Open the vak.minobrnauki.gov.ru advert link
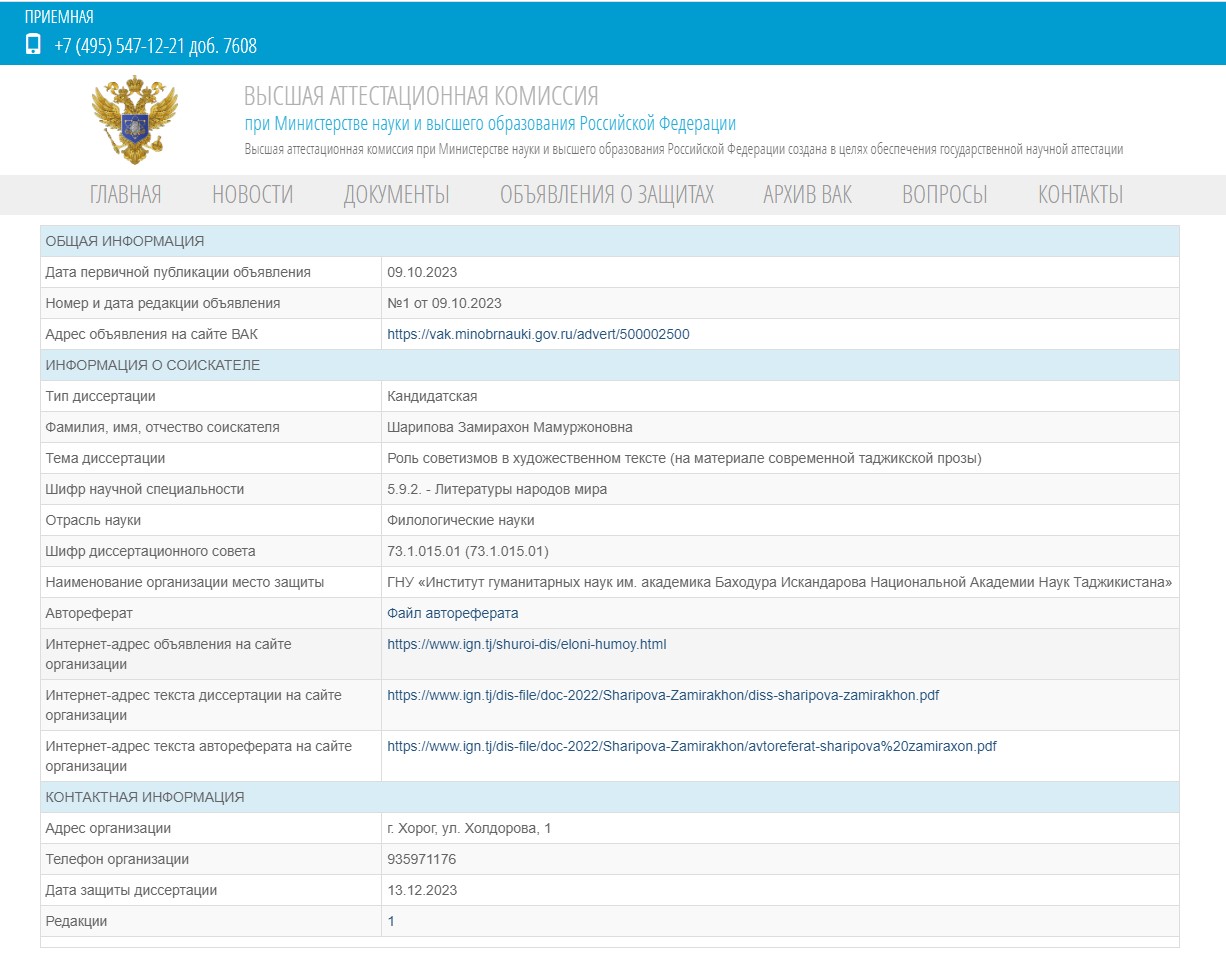This screenshot has width=1226, height=959. [x=538, y=334]
